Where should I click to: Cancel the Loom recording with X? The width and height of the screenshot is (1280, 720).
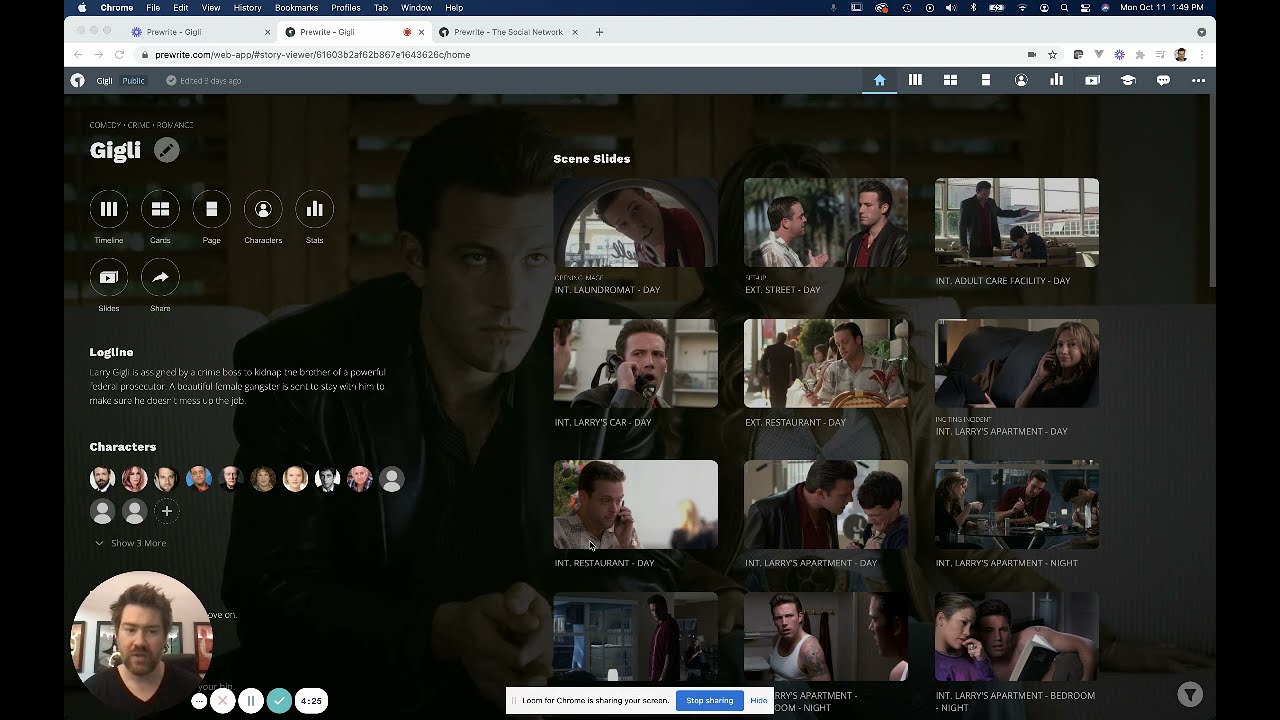[x=223, y=701]
